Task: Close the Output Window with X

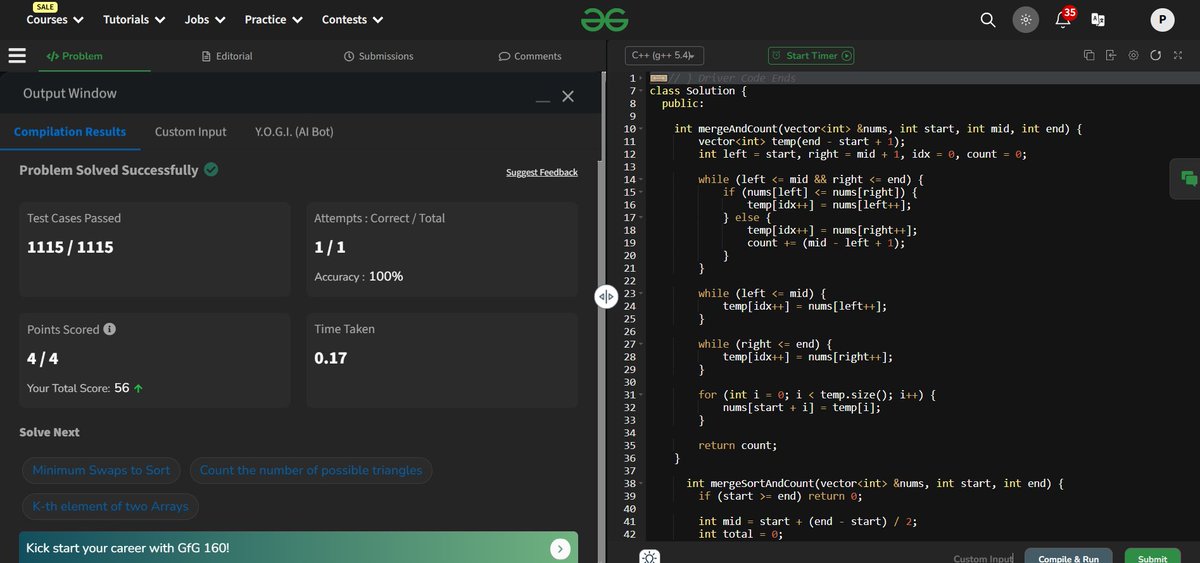Action: [568, 96]
